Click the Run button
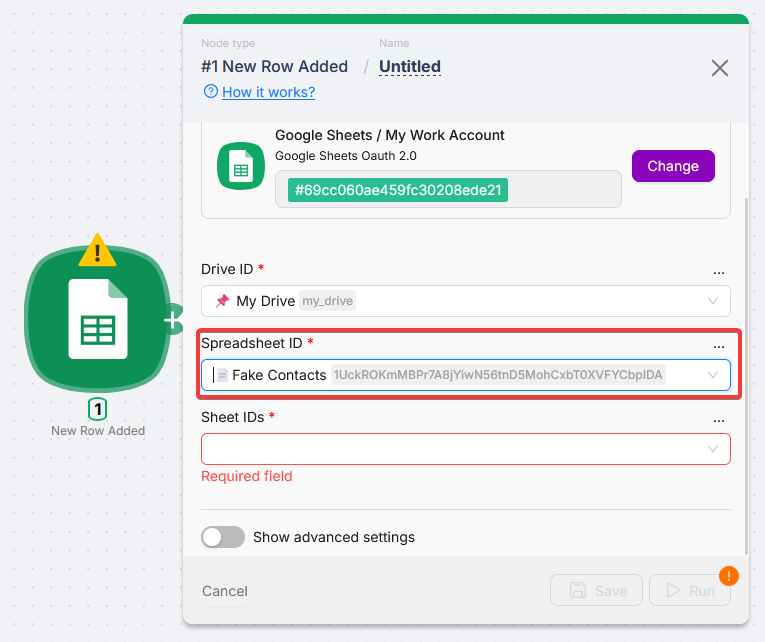Screen dimensions: 765x642 click(x=689, y=591)
